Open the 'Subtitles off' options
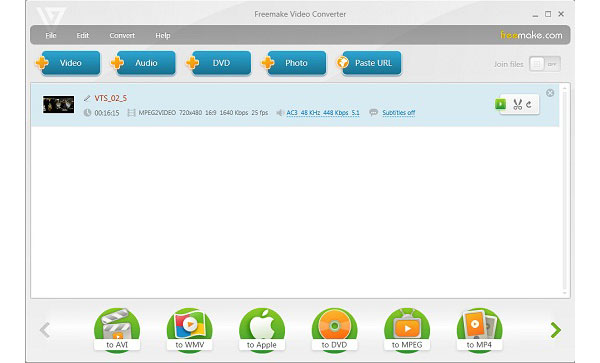Viewport: 600px width, 363px height. [x=399, y=113]
